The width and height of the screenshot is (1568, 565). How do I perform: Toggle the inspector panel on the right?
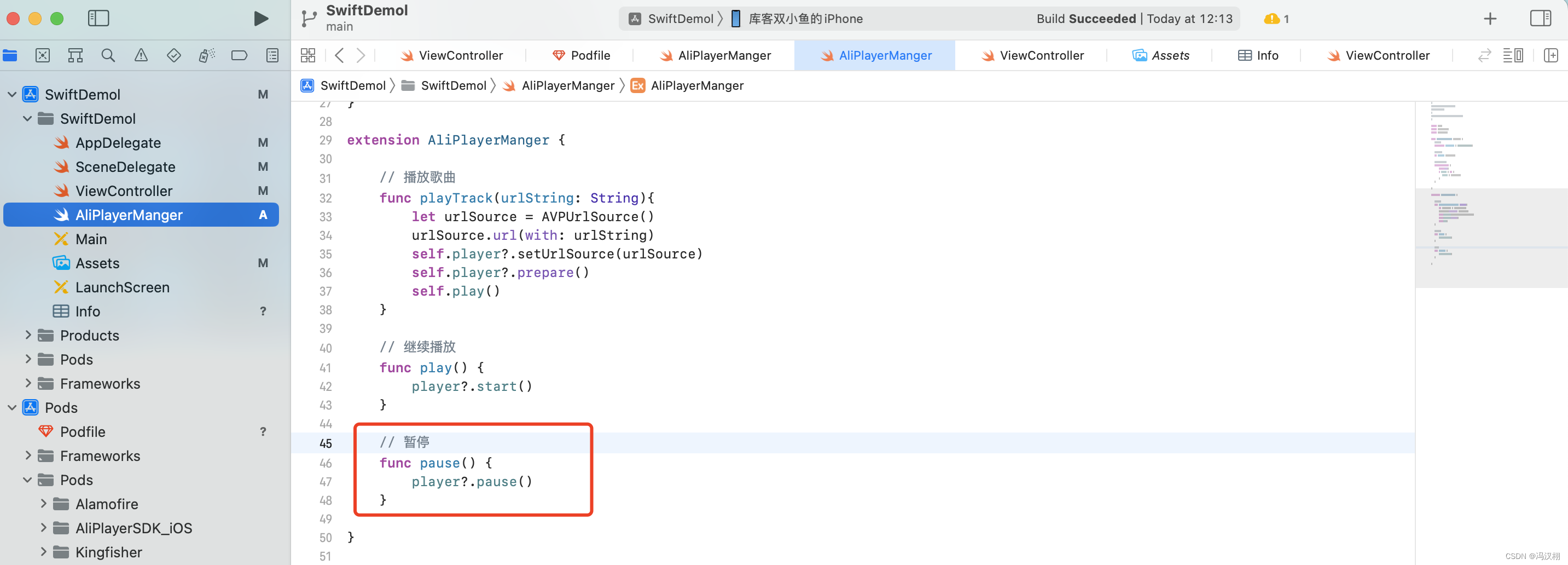pyautogui.click(x=1540, y=18)
